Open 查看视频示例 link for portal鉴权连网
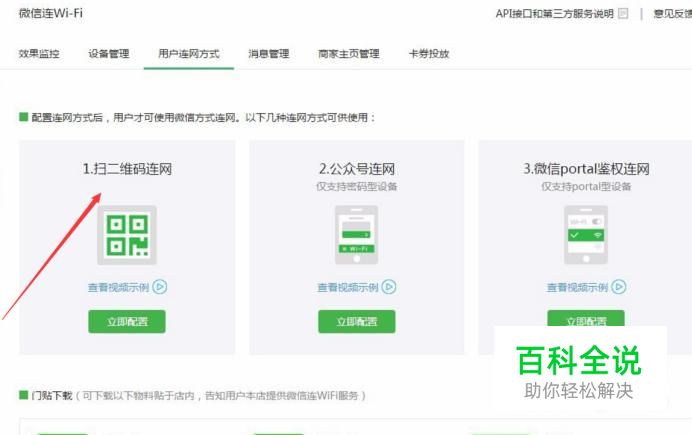The image size is (692, 435). point(577,288)
